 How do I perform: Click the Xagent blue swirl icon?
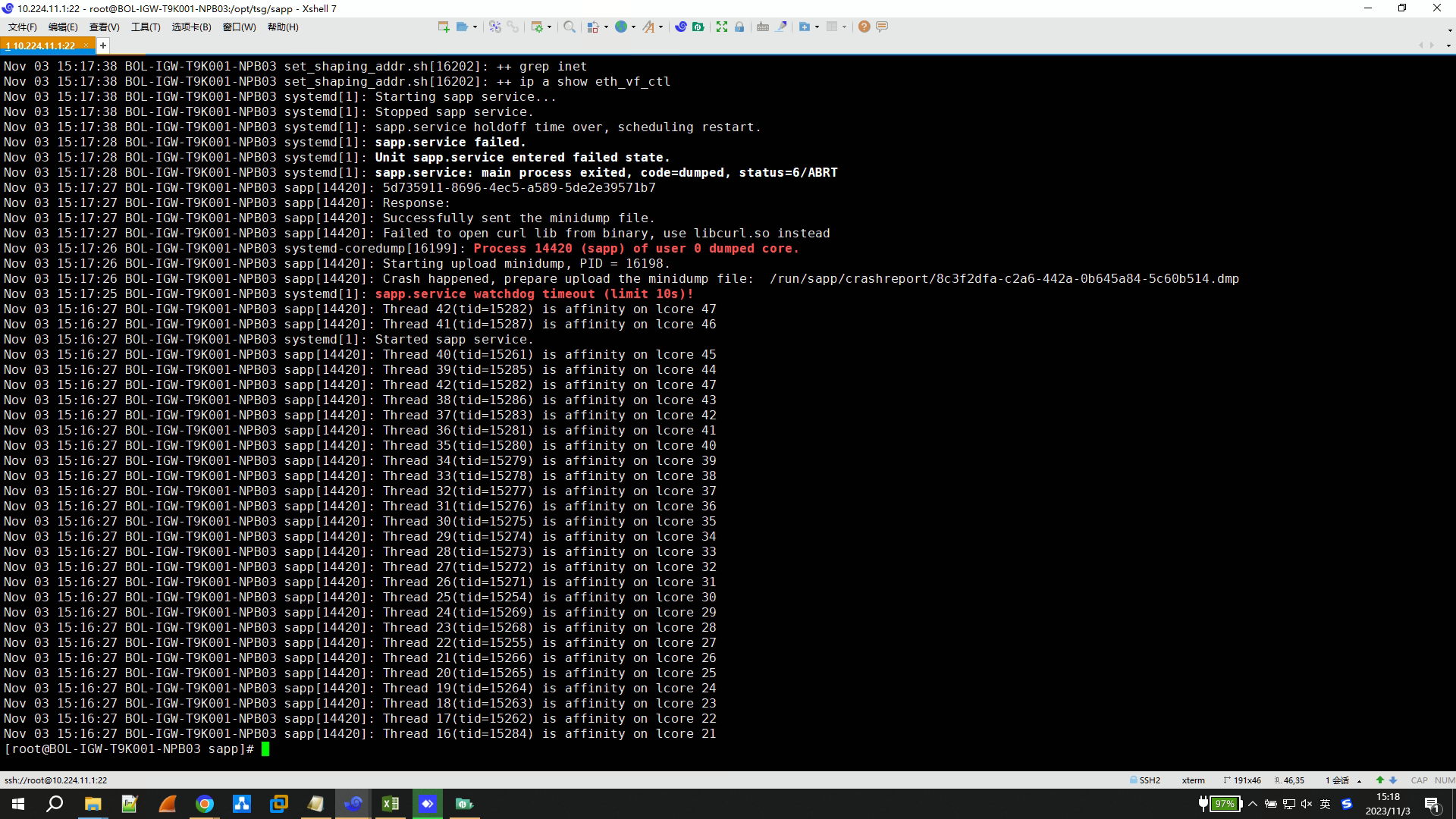coord(680,27)
